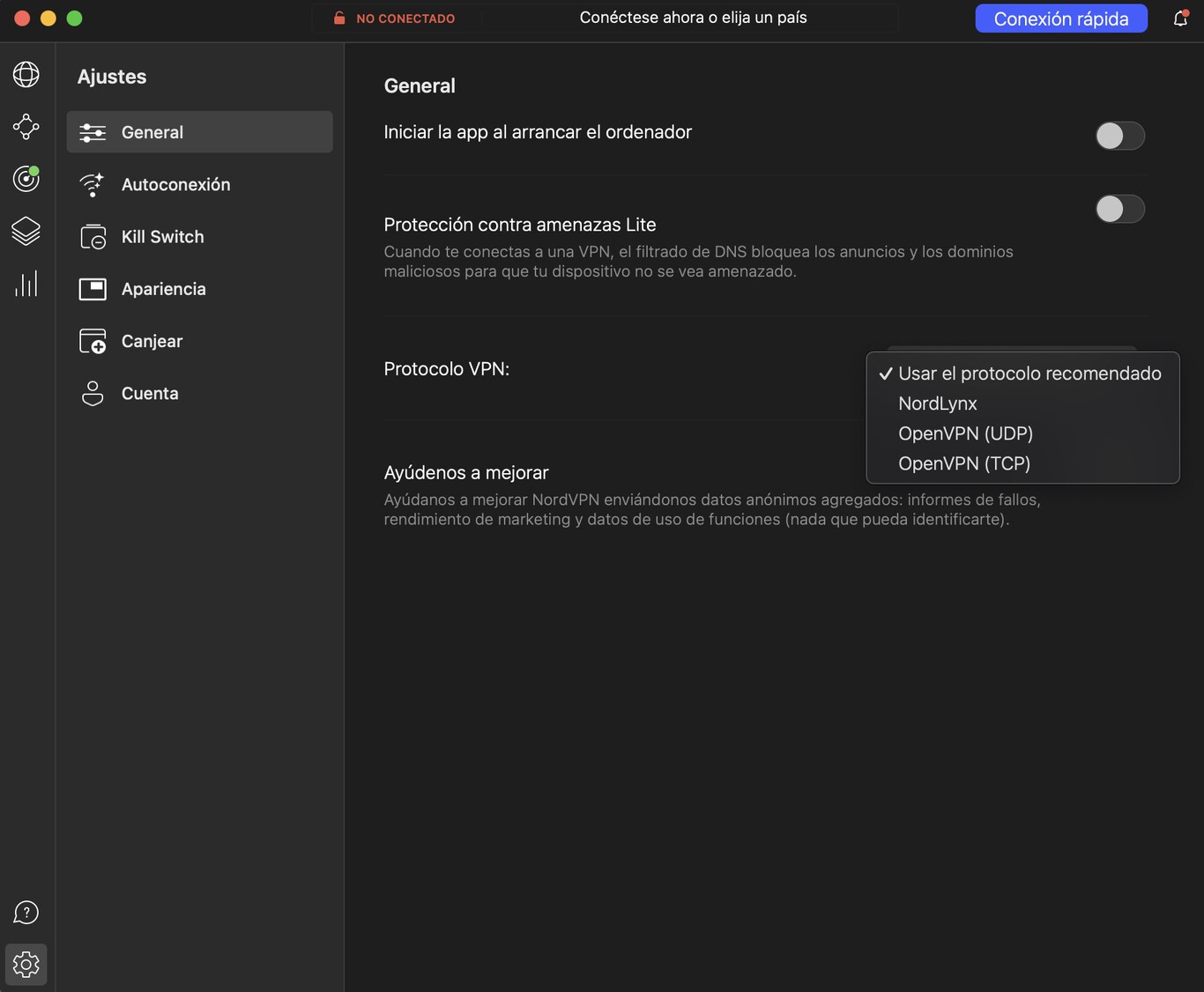Turn on Protección contra amenazas Lite

1119,209
